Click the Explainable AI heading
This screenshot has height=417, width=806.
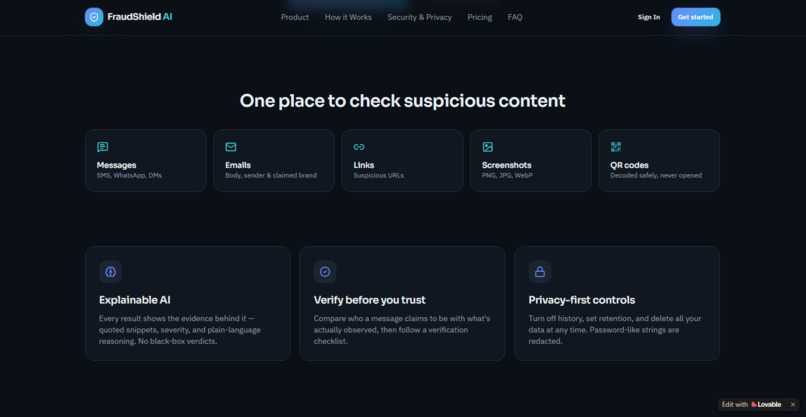pos(135,300)
